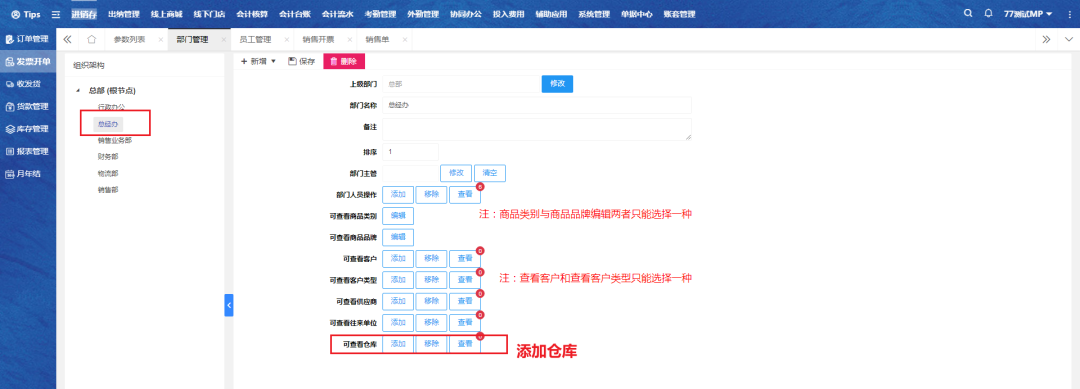Click the red 删除 button
Image resolution: width=1080 pixels, height=389 pixels.
coord(344,61)
